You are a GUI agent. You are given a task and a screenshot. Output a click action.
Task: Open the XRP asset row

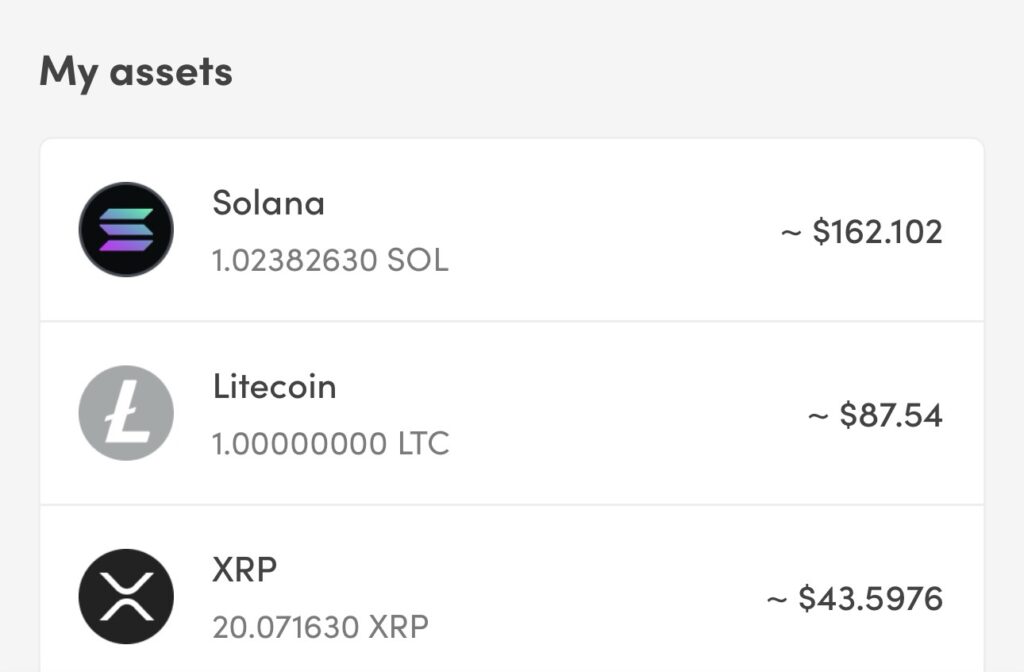tap(512, 589)
